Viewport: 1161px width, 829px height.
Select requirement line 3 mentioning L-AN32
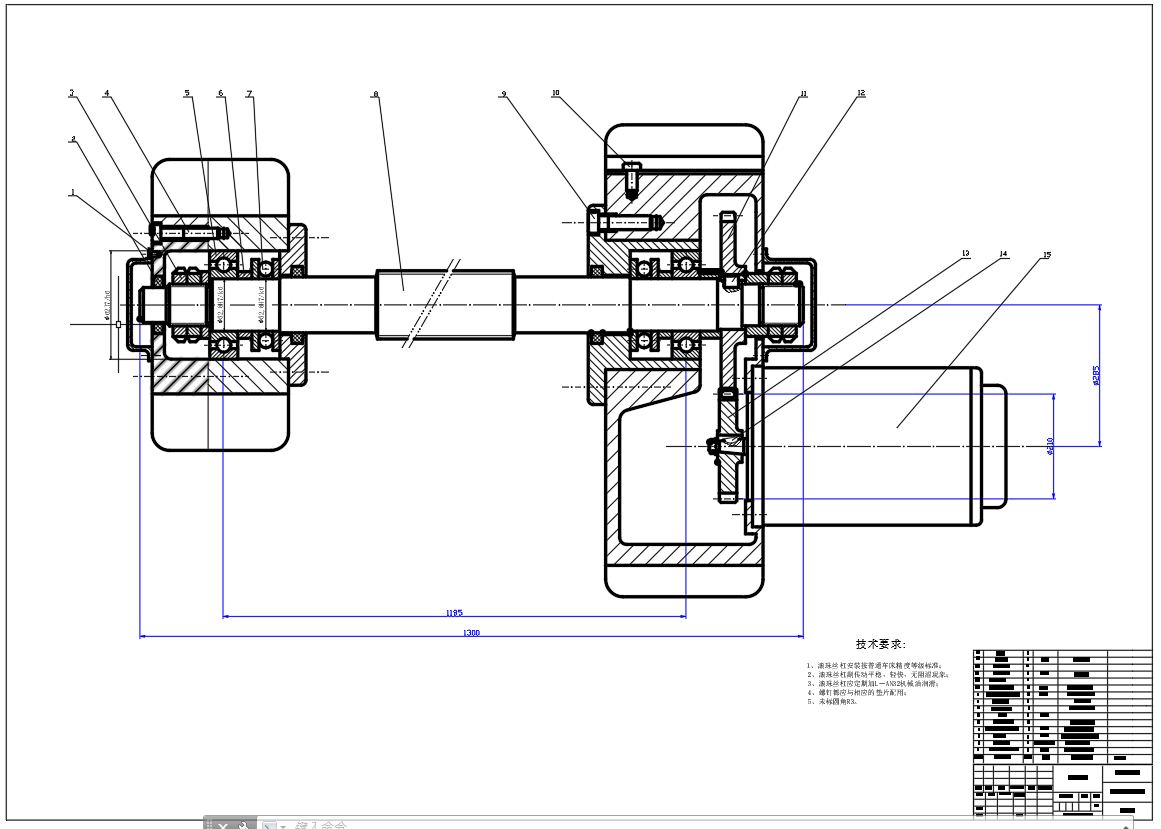pos(873,683)
